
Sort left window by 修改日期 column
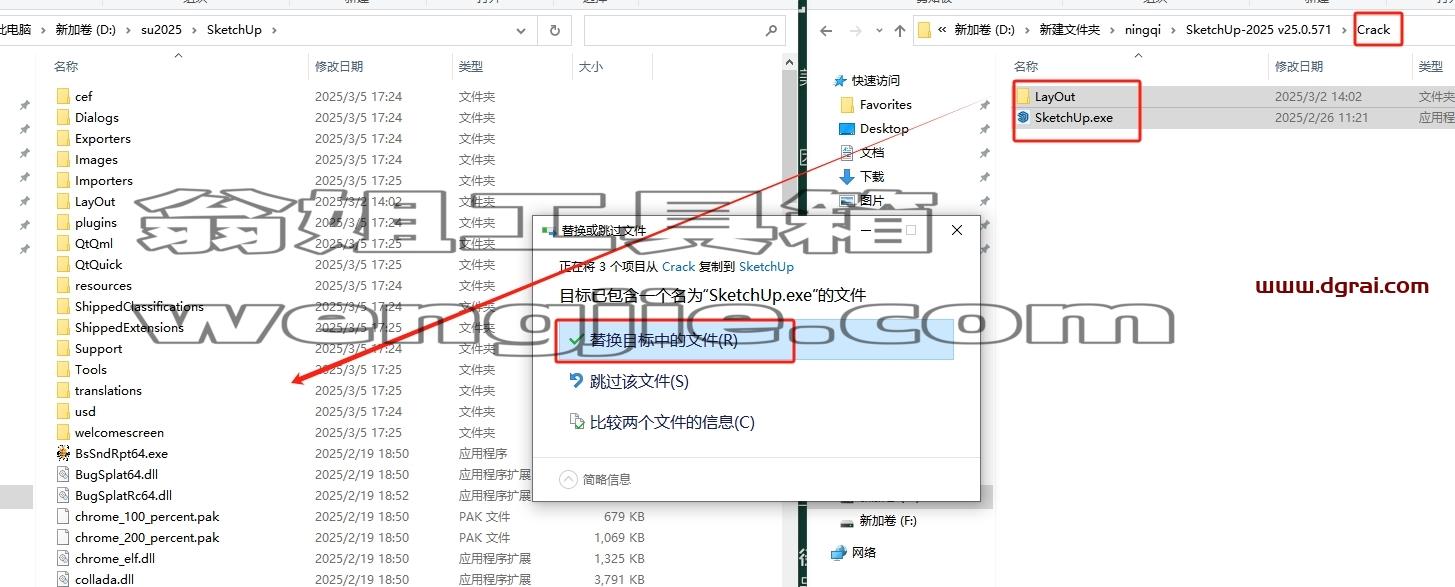tap(339, 67)
